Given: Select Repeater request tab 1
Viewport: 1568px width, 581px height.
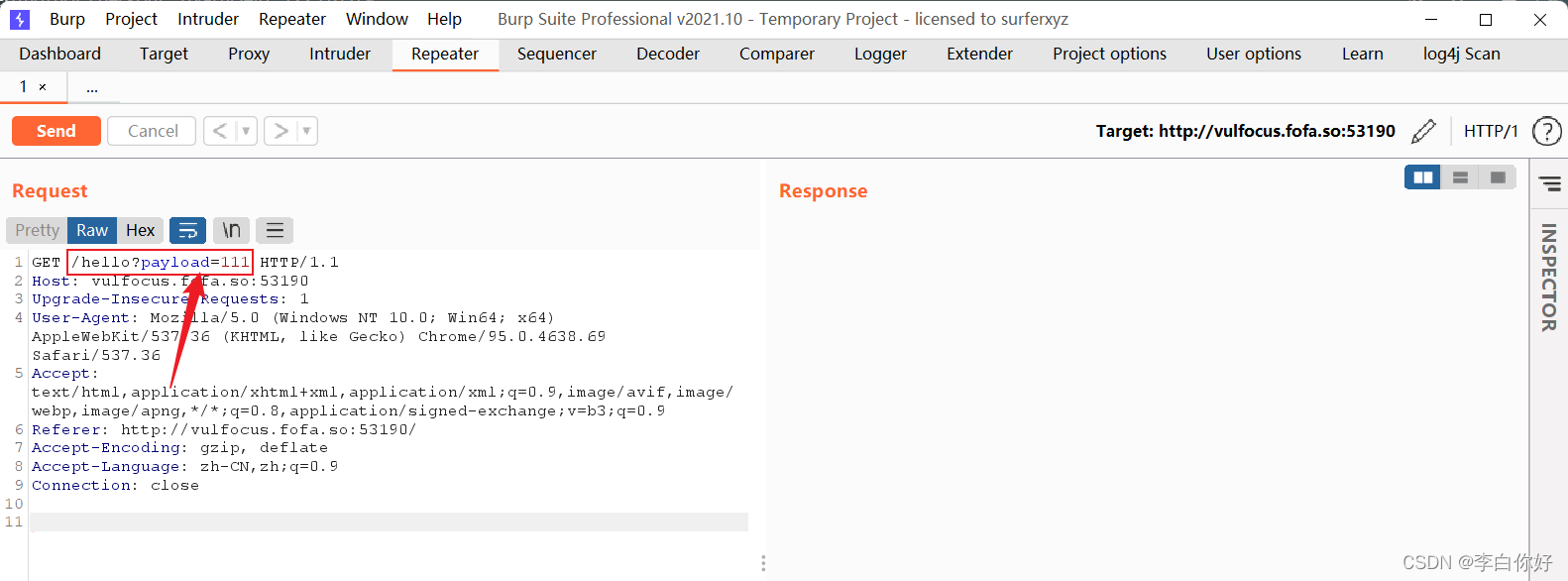Looking at the screenshot, I should pyautogui.click(x=23, y=87).
